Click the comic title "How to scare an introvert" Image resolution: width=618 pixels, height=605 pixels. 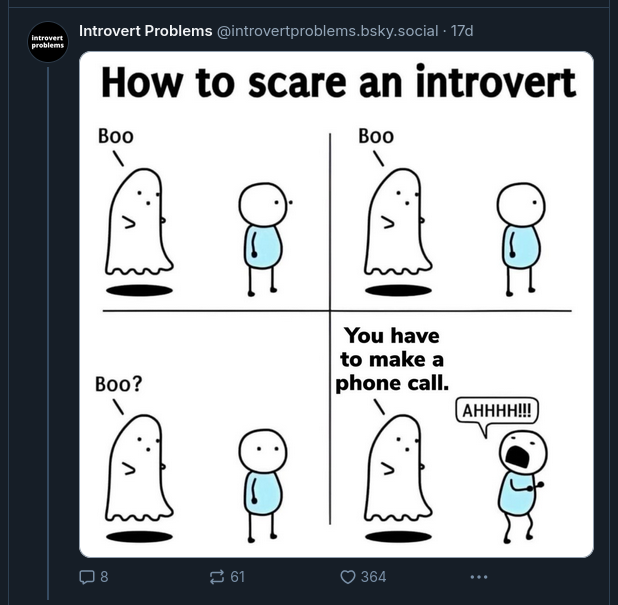[338, 83]
